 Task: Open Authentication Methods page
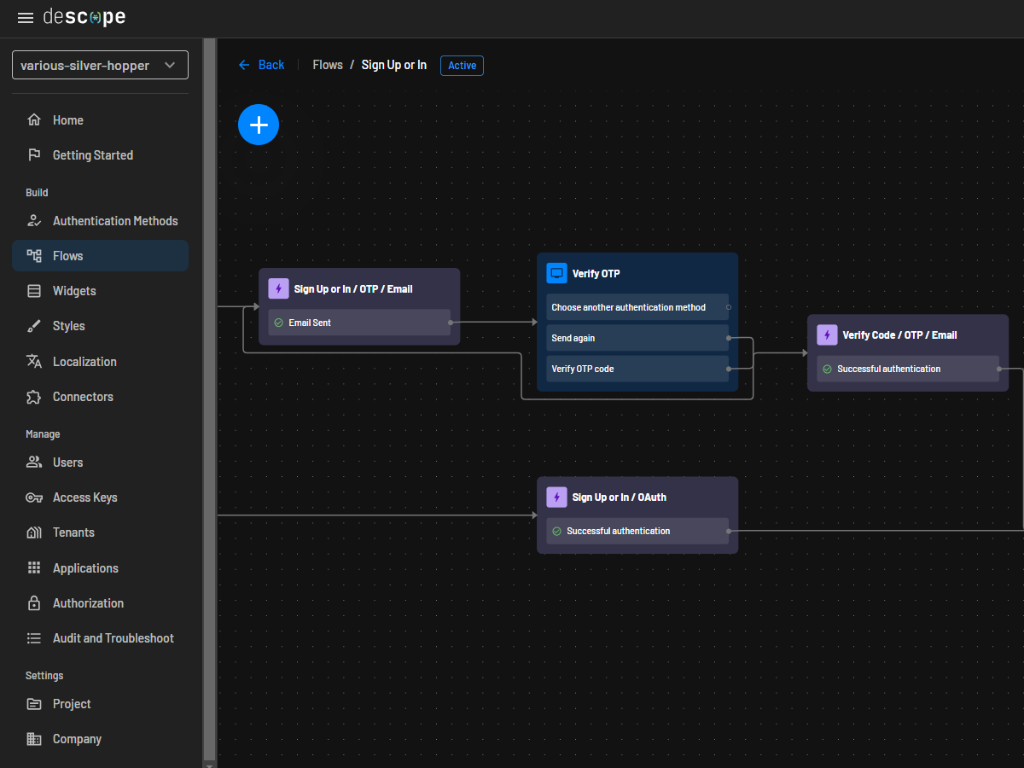point(115,221)
